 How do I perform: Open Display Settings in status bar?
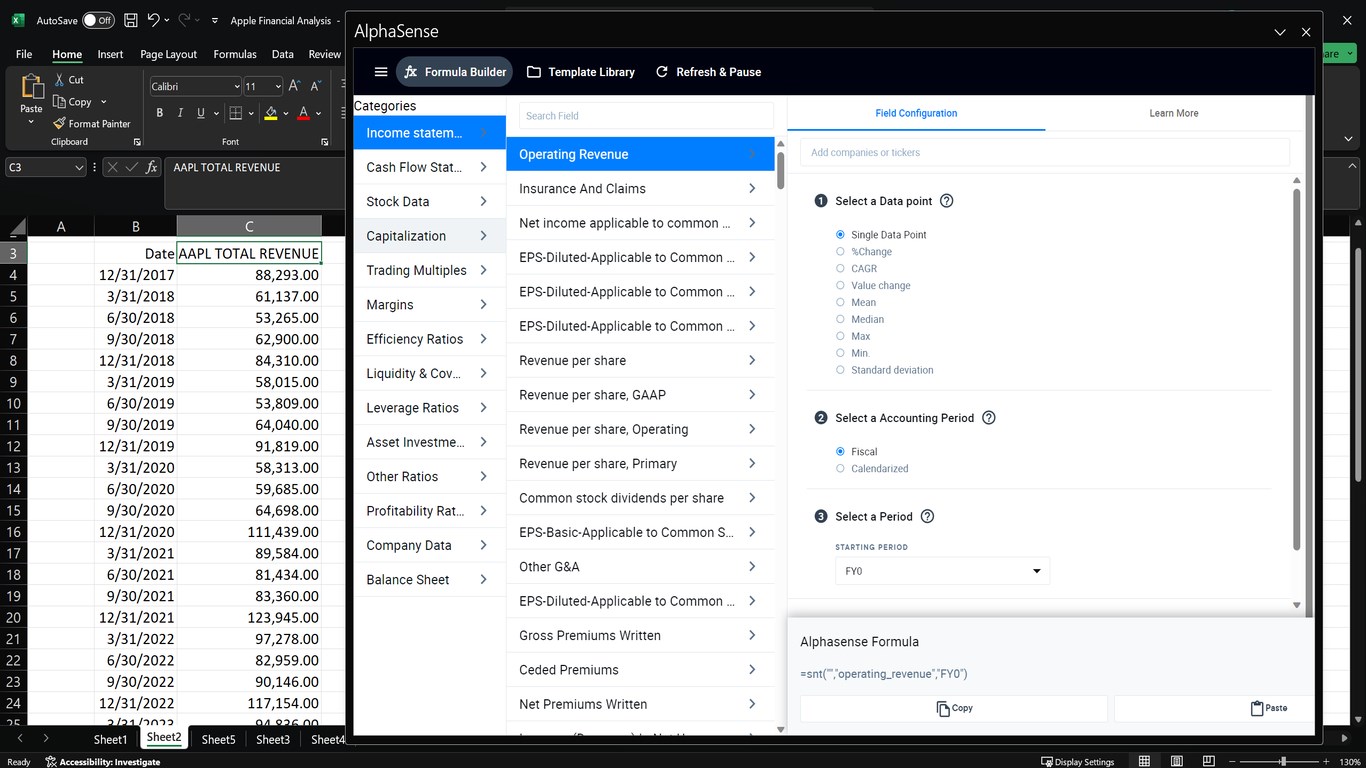pos(1078,762)
